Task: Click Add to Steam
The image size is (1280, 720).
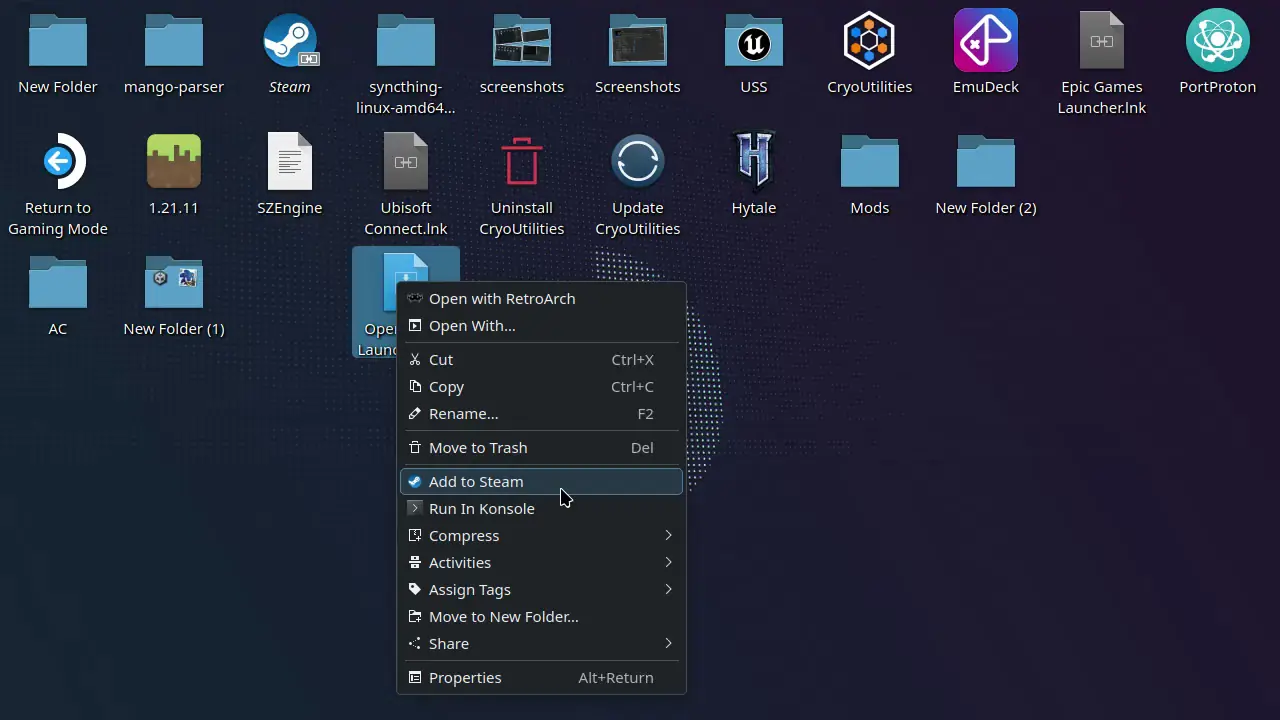Action: (476, 481)
